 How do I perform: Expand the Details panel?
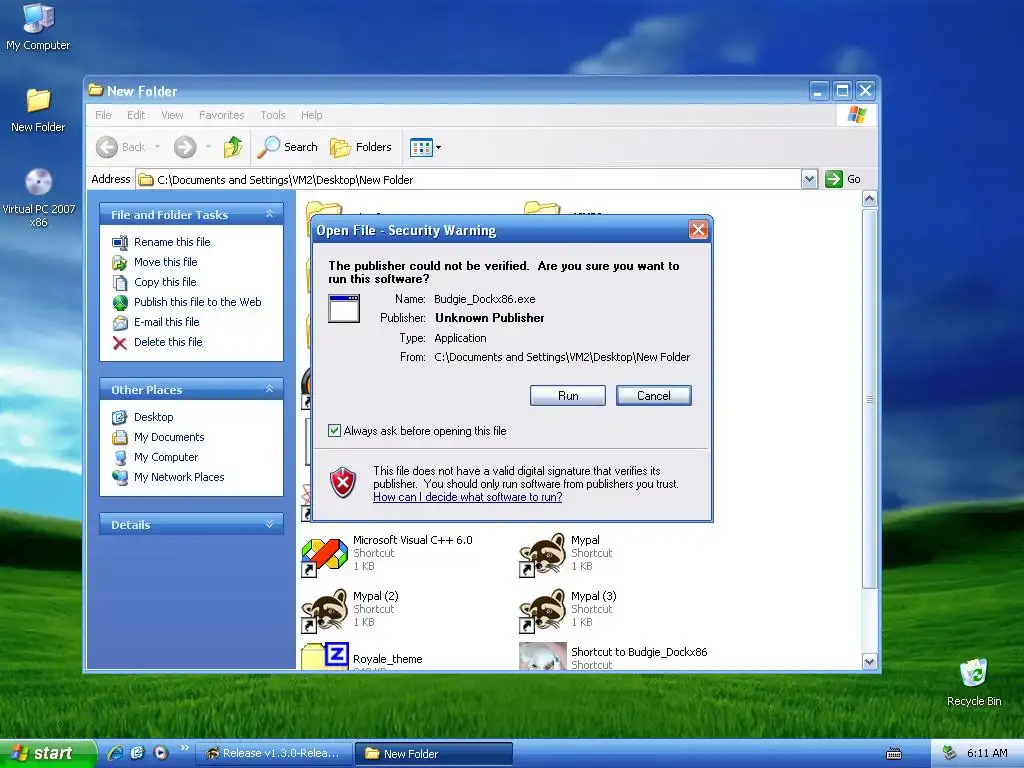point(269,524)
